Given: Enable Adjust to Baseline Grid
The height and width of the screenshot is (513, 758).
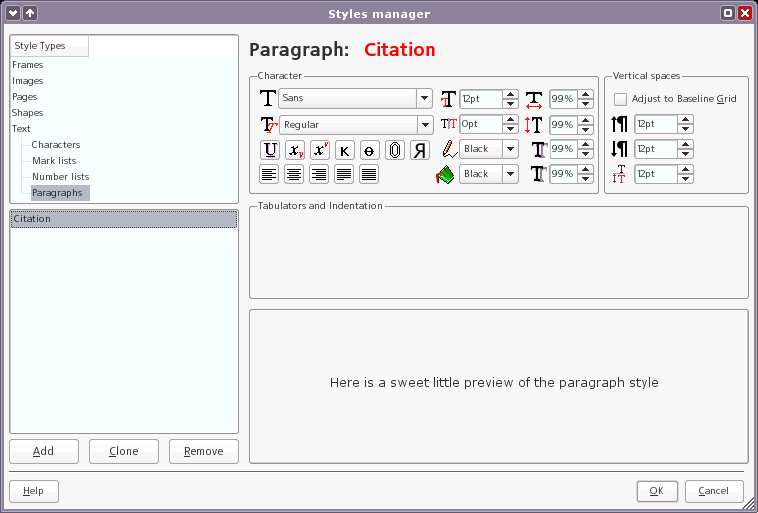Looking at the screenshot, I should click(x=621, y=99).
